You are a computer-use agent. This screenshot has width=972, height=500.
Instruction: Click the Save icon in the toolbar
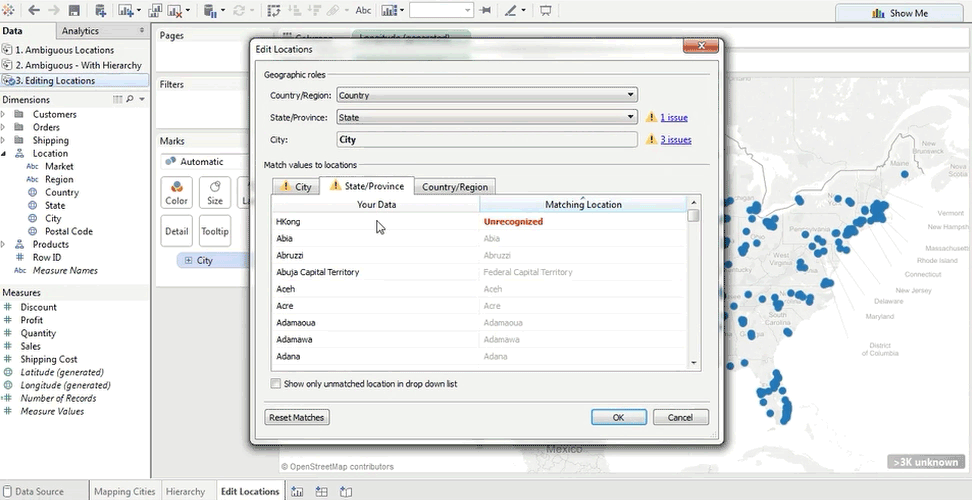[76, 11]
